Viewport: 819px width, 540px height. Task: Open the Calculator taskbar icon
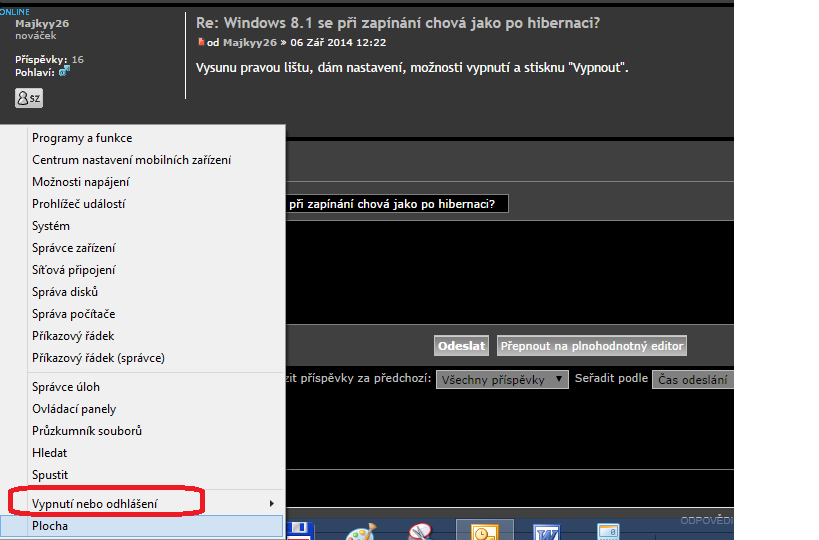click(609, 532)
